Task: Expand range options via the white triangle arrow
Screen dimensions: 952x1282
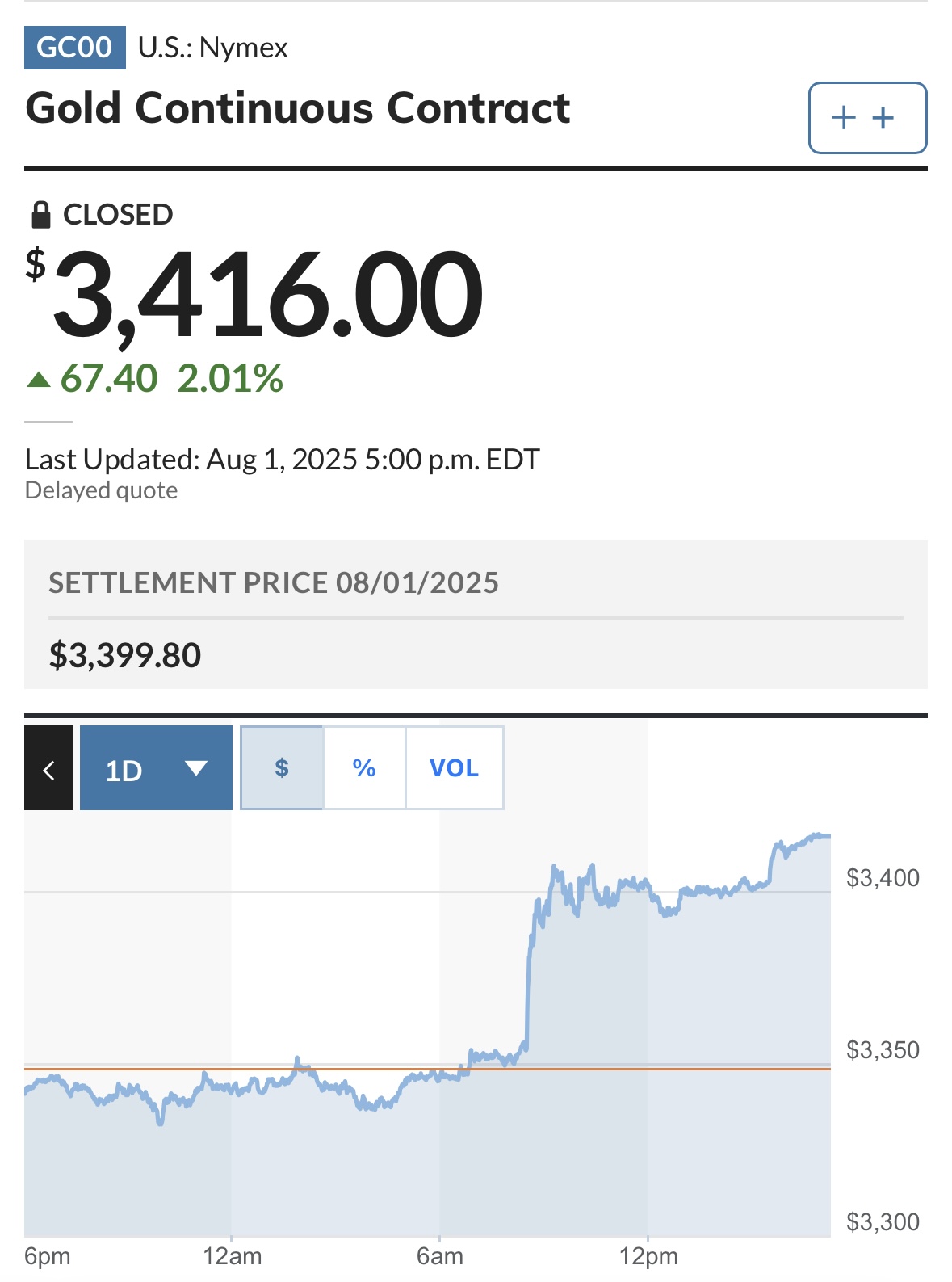Action: tap(196, 767)
